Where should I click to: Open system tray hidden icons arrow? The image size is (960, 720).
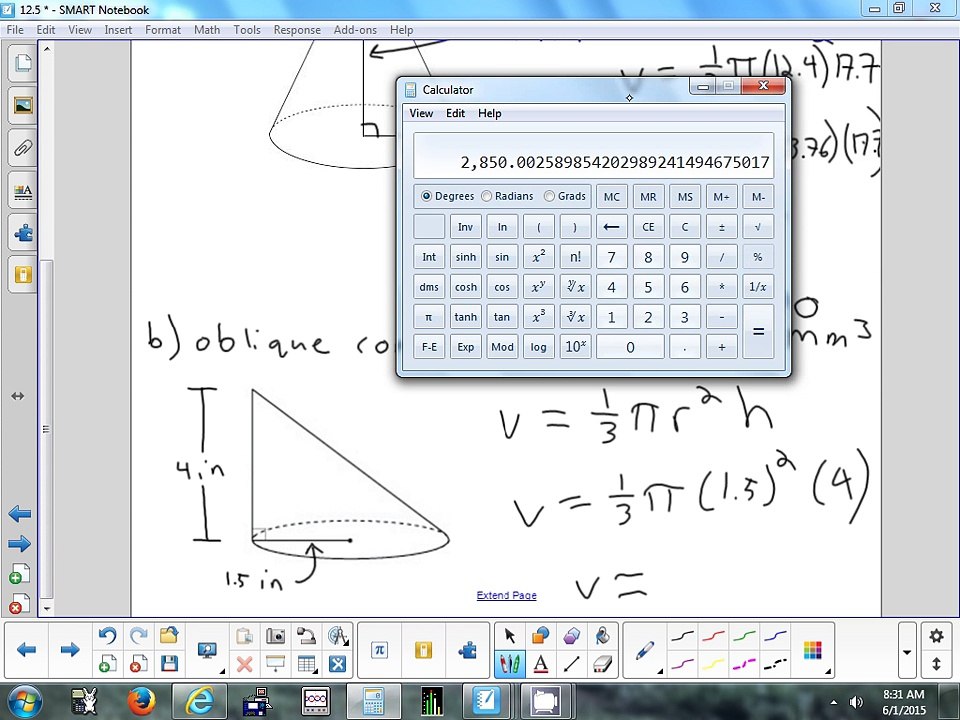[x=834, y=702]
